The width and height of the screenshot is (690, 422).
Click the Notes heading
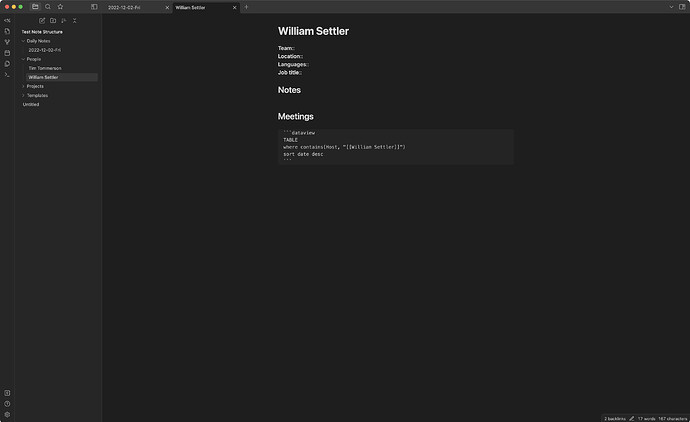click(289, 90)
